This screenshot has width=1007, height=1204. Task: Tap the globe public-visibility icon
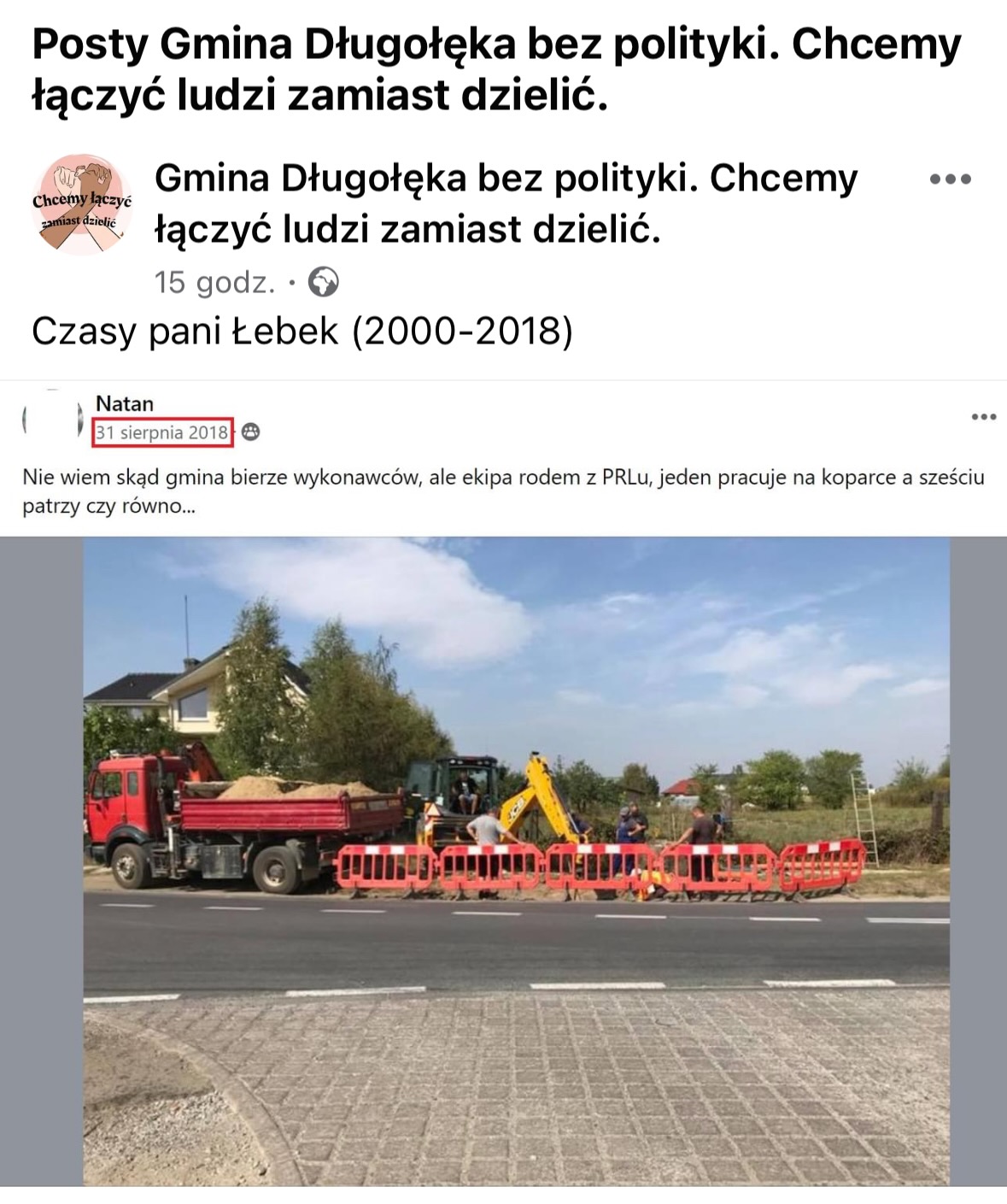[323, 282]
